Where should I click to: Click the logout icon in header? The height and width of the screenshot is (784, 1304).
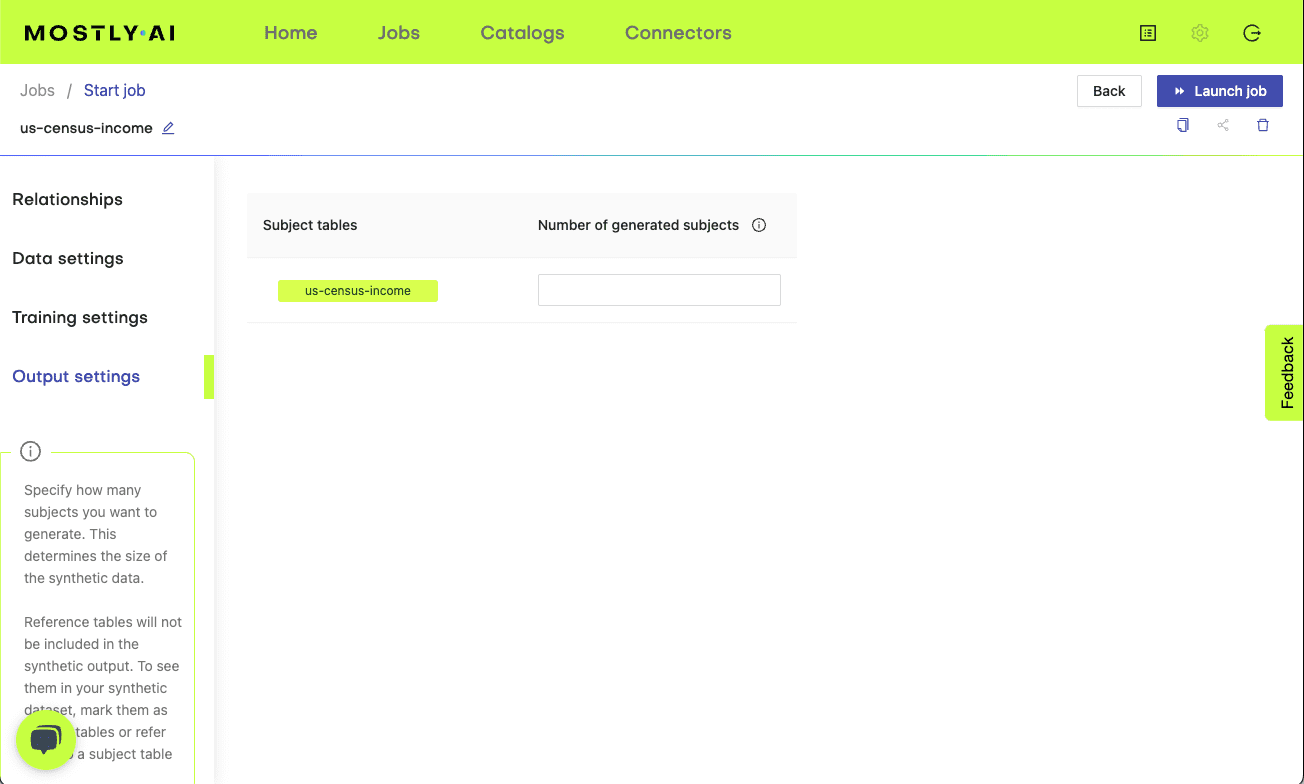pos(1252,33)
